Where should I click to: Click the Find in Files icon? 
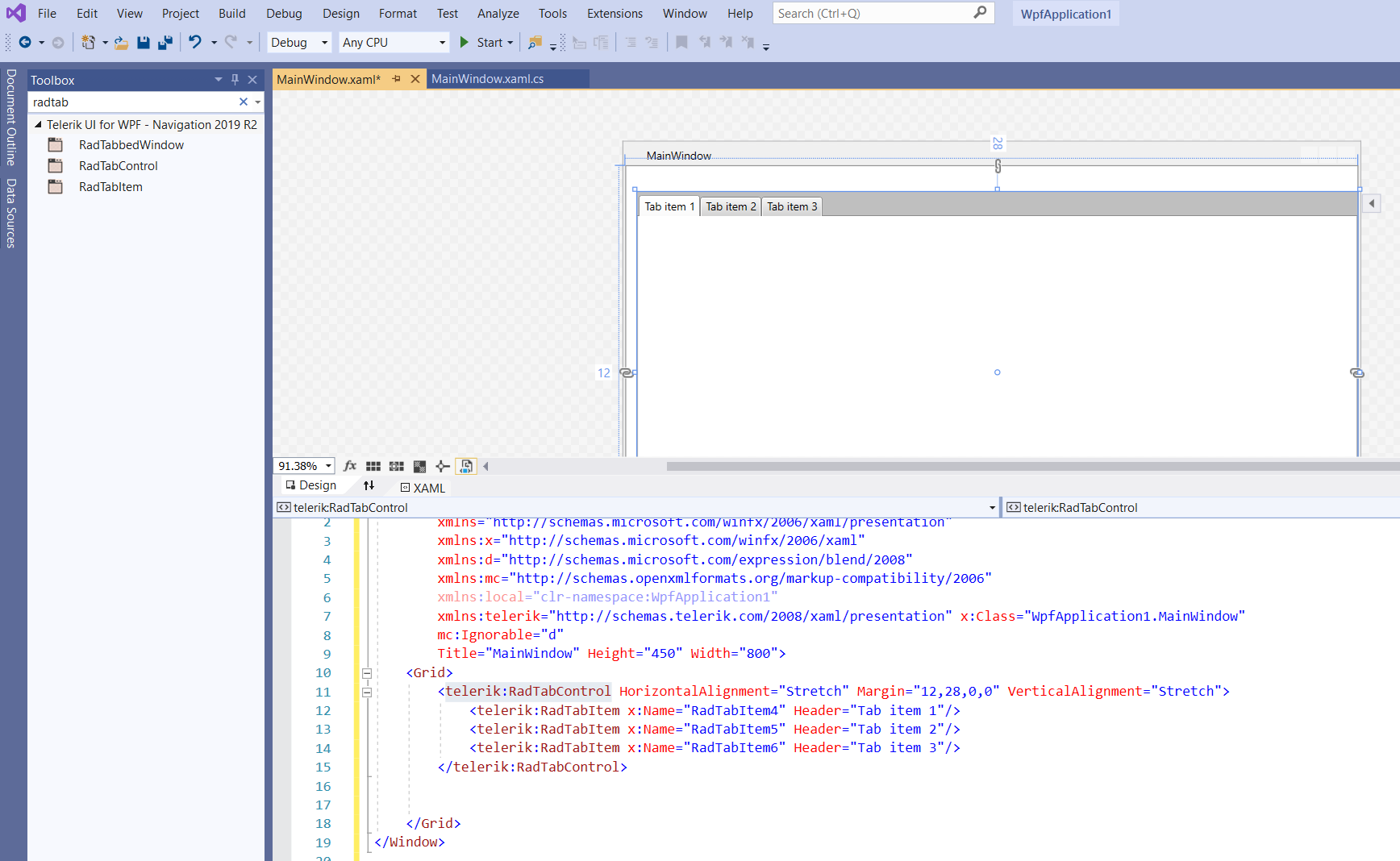pos(534,43)
